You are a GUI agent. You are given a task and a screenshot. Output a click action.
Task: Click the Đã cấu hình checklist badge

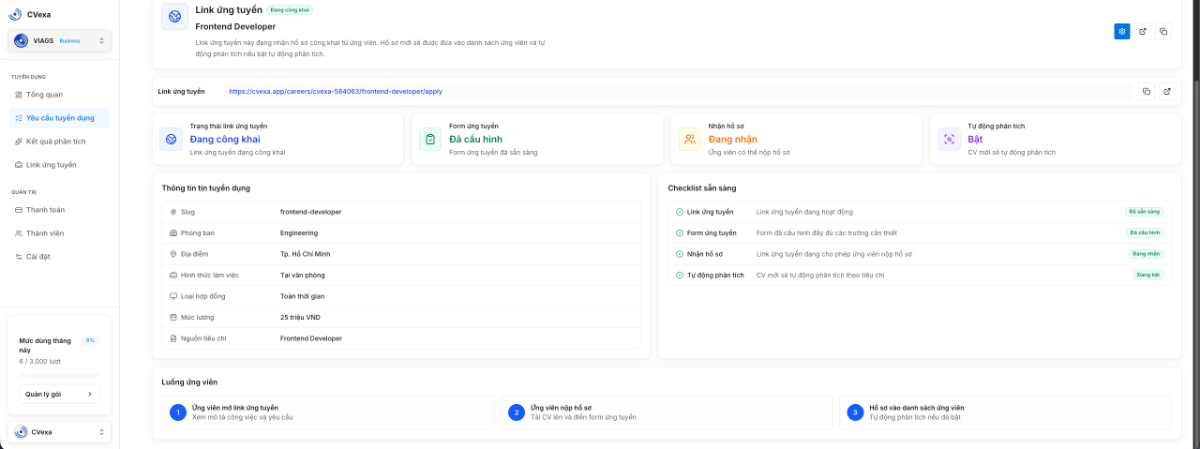1144,233
